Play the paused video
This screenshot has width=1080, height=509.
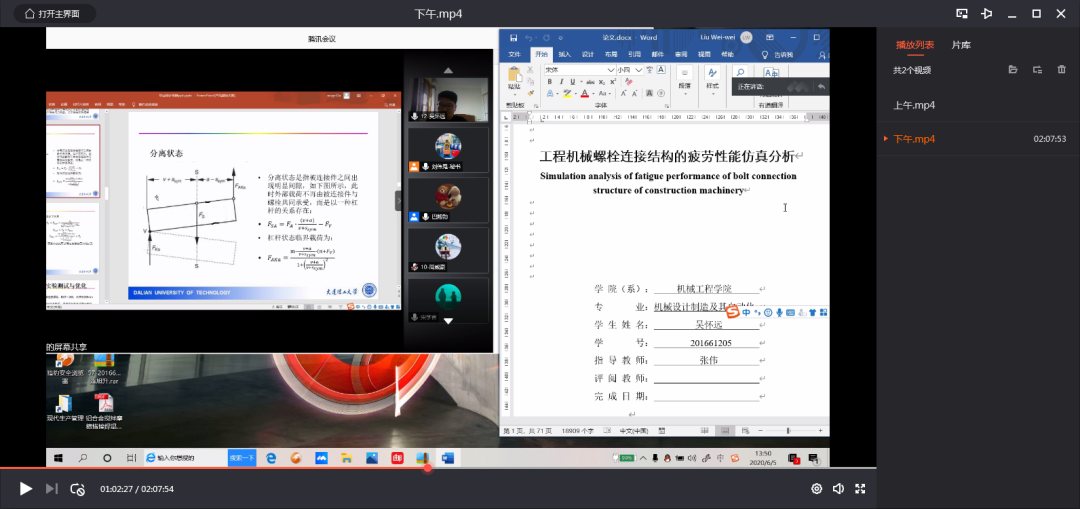25,489
